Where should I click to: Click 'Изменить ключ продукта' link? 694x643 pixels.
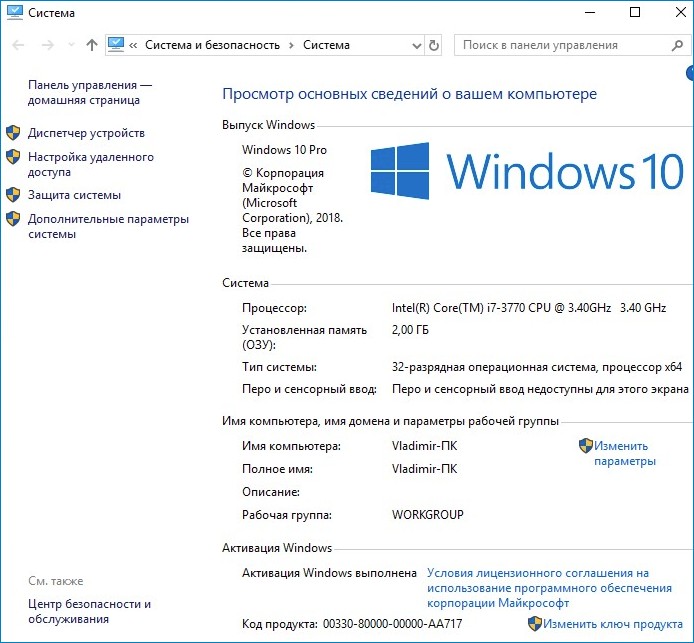pyautogui.click(x=613, y=624)
